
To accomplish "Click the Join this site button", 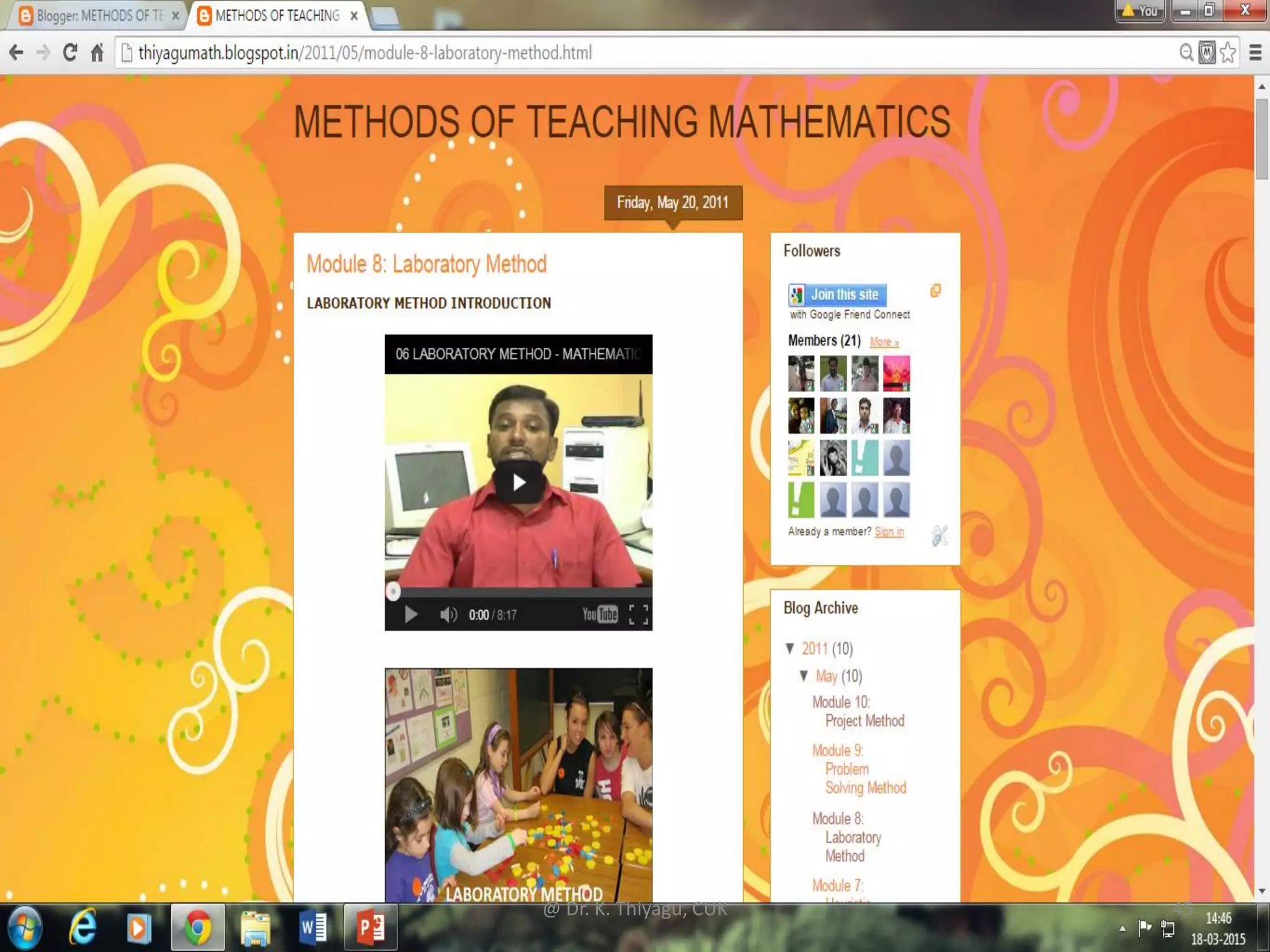I will tap(837, 294).
